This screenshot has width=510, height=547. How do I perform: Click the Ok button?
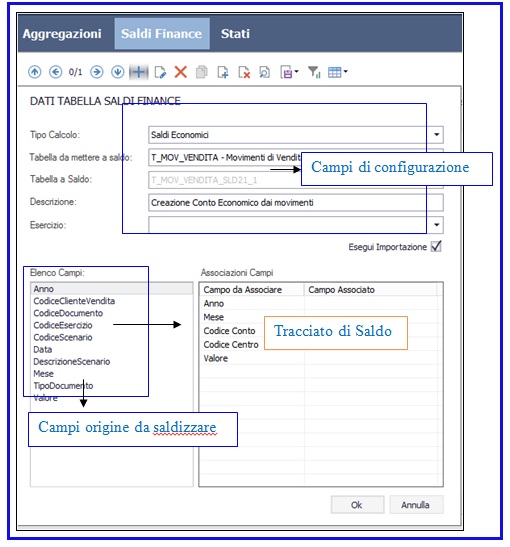coord(357,505)
